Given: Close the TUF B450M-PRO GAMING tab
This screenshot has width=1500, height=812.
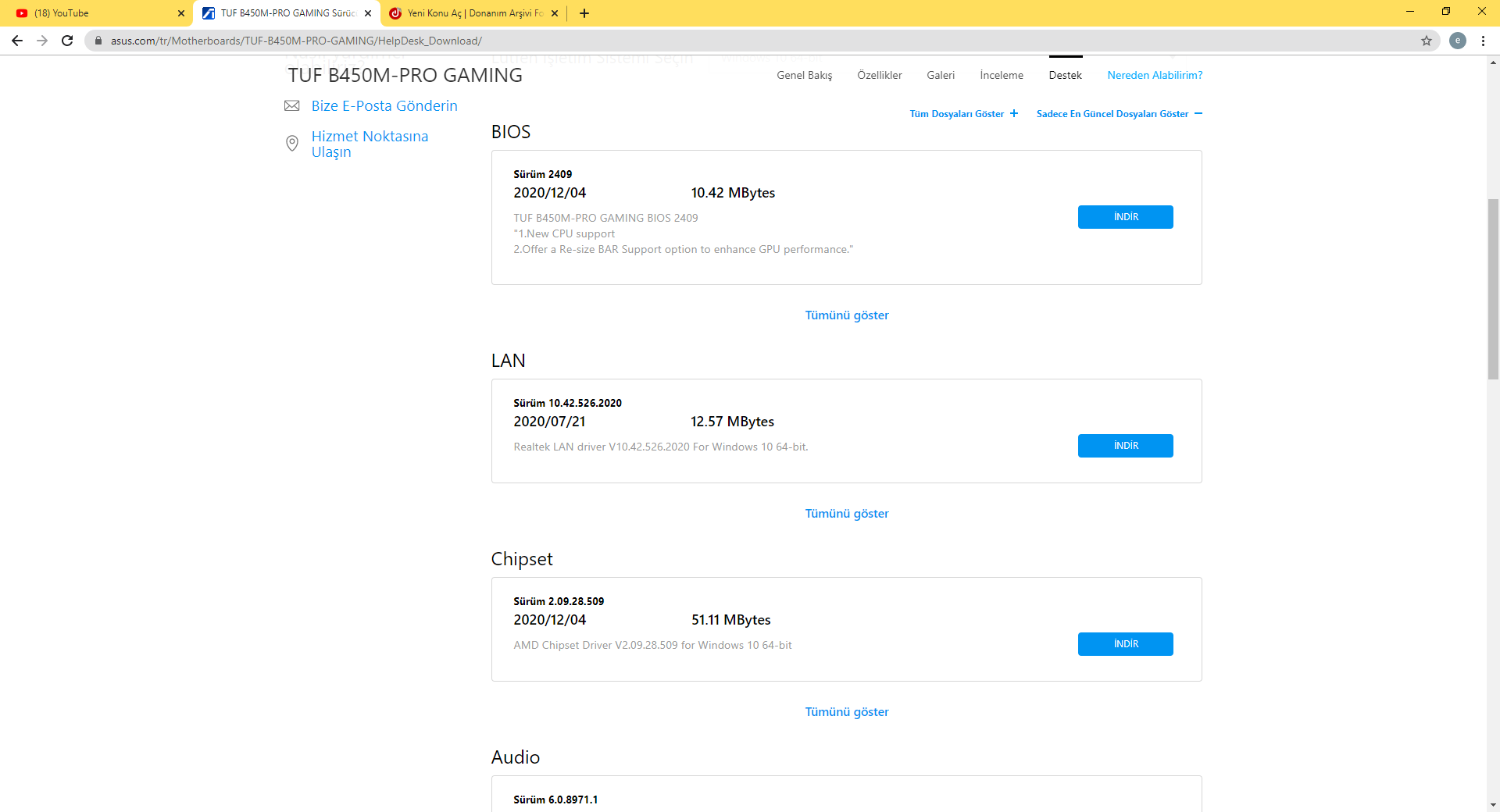Looking at the screenshot, I should (368, 13).
